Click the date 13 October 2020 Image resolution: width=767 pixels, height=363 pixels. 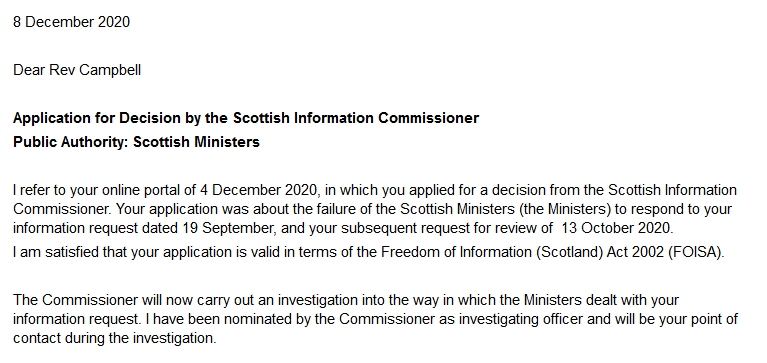point(616,228)
